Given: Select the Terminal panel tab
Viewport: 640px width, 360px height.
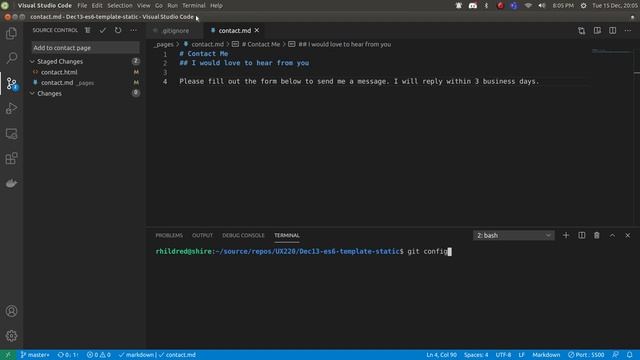Looking at the screenshot, I should click(287, 236).
